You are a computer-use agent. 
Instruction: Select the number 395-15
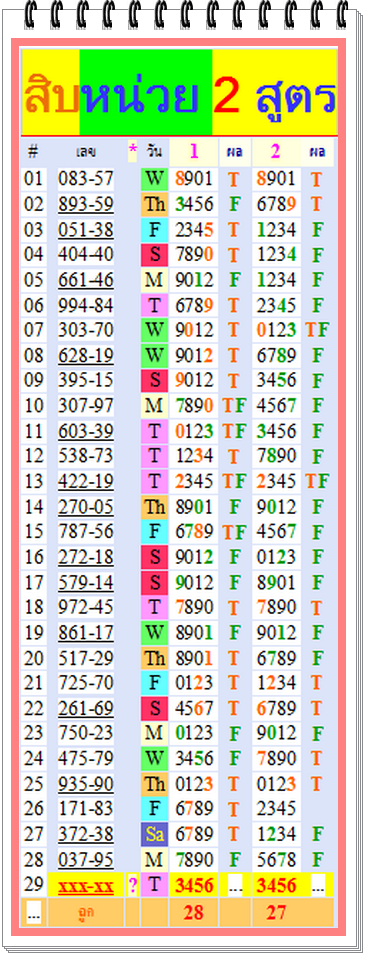click(86, 380)
